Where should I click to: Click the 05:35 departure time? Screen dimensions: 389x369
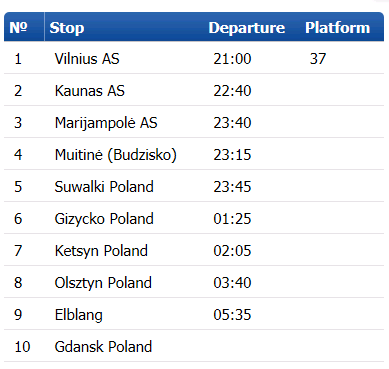232,315
